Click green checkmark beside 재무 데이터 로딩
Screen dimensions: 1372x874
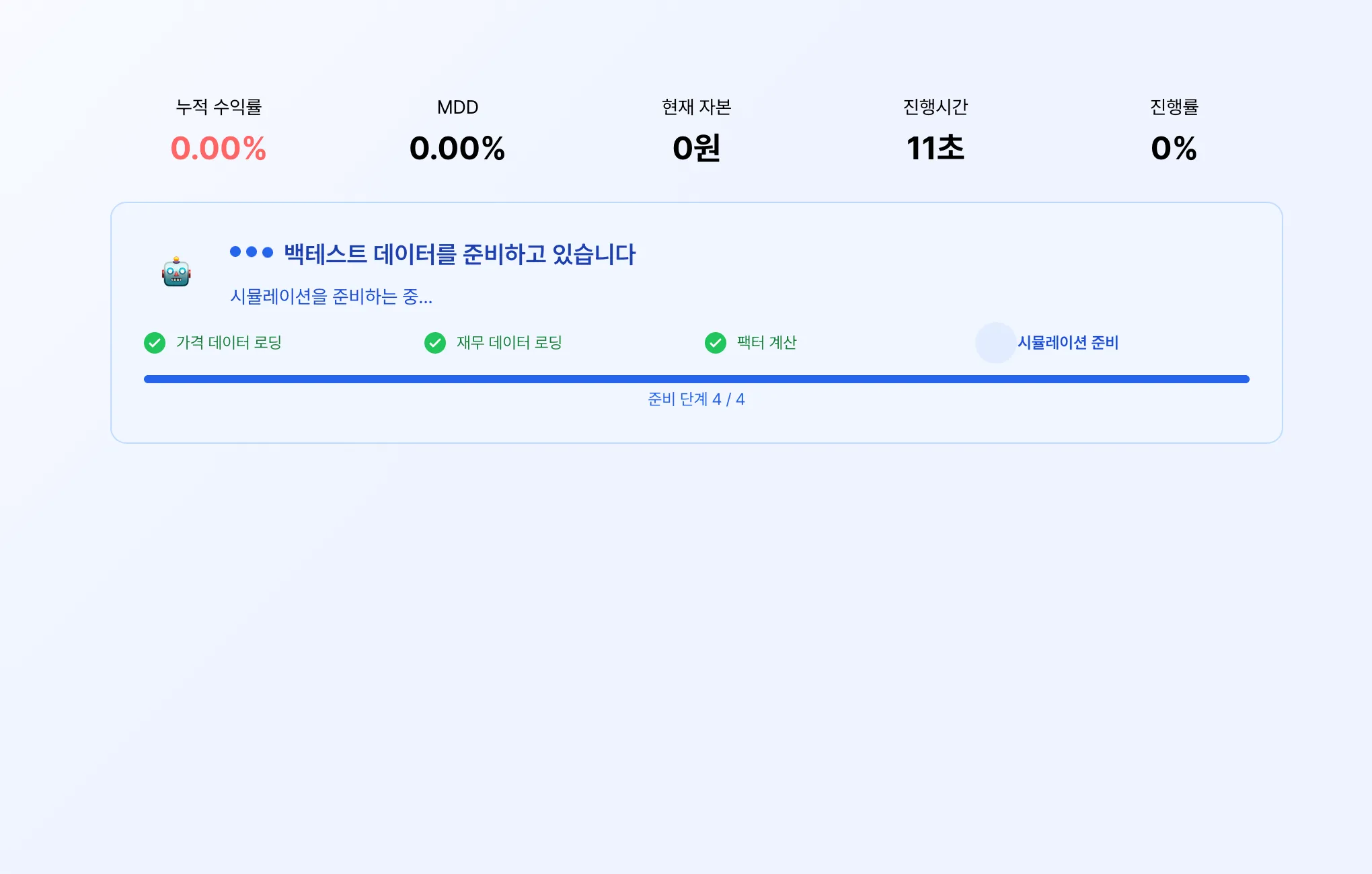(x=435, y=343)
